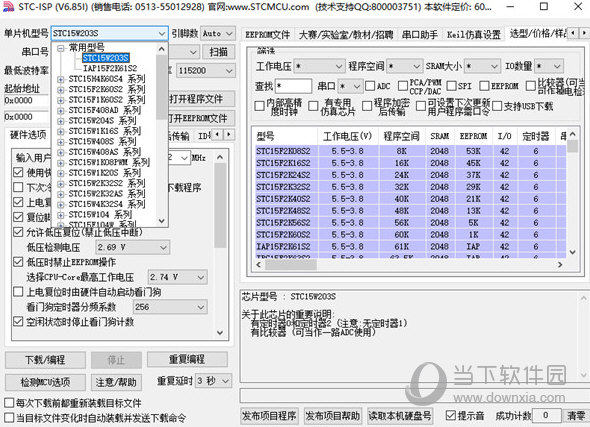Screen dimensions: 590x427
Task: Click the 注意/帮助 button
Action: [116, 382]
